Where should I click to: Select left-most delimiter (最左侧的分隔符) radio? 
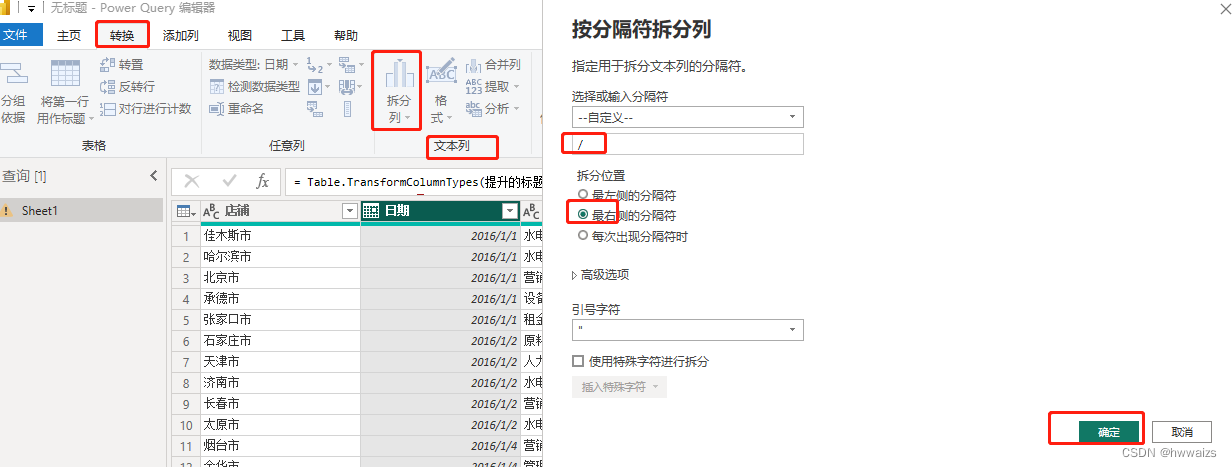point(583,196)
